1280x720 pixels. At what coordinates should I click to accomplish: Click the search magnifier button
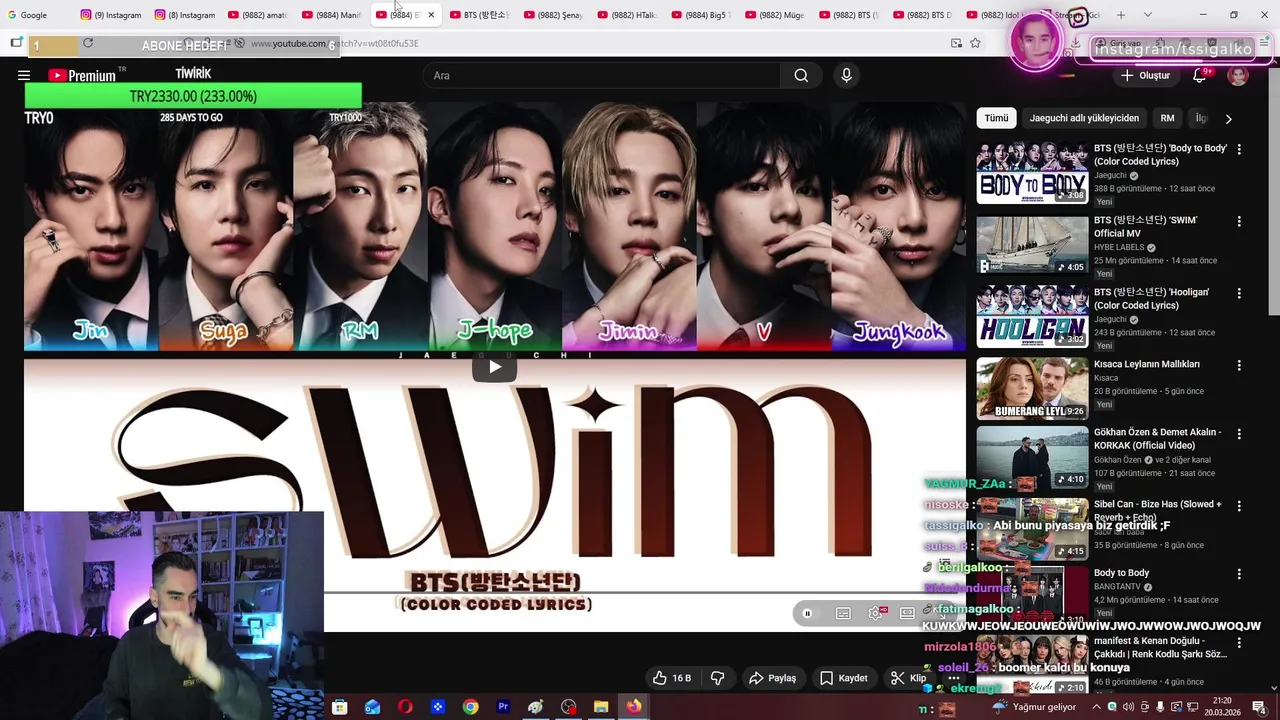pos(801,75)
